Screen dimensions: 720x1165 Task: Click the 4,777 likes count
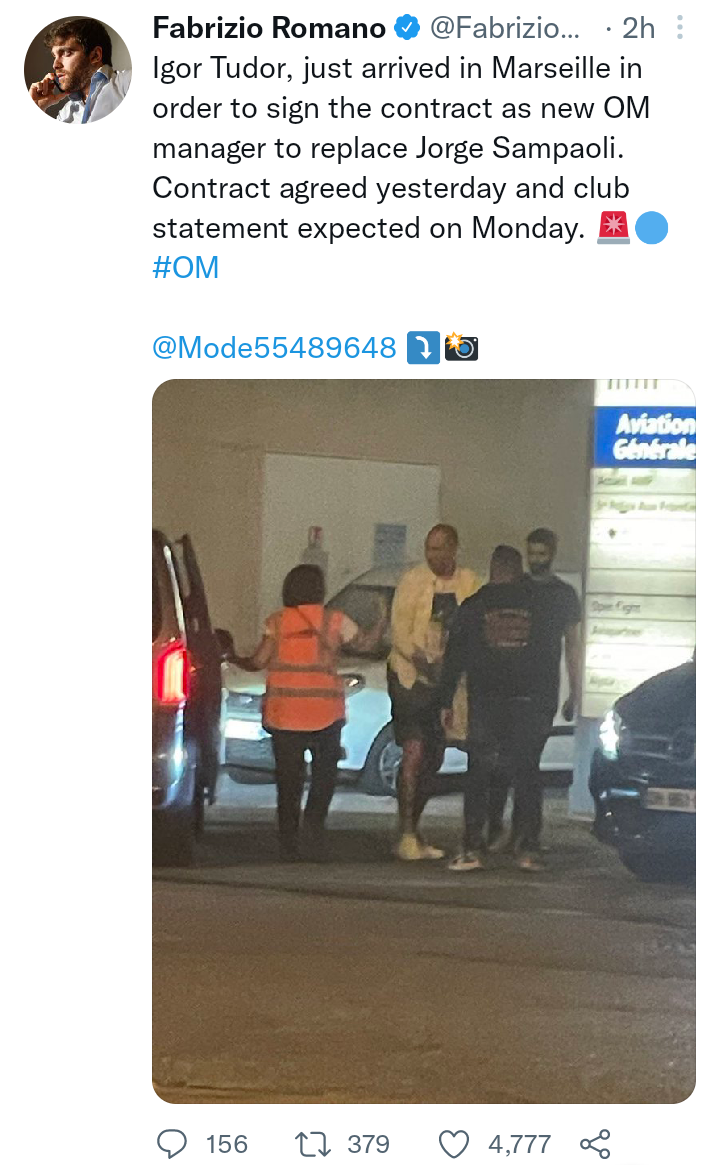[519, 1143]
